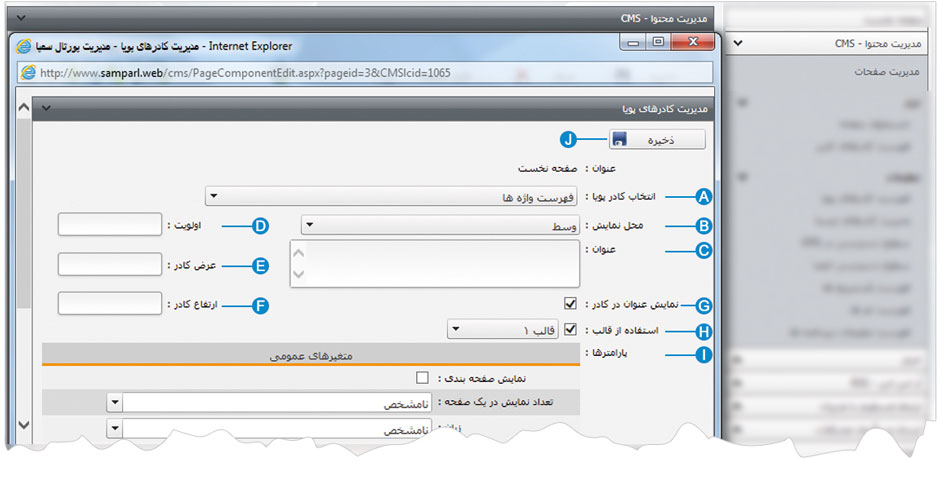This screenshot has height=478, width=940.
Task: Click the blue A marker badge
Action: [703, 196]
